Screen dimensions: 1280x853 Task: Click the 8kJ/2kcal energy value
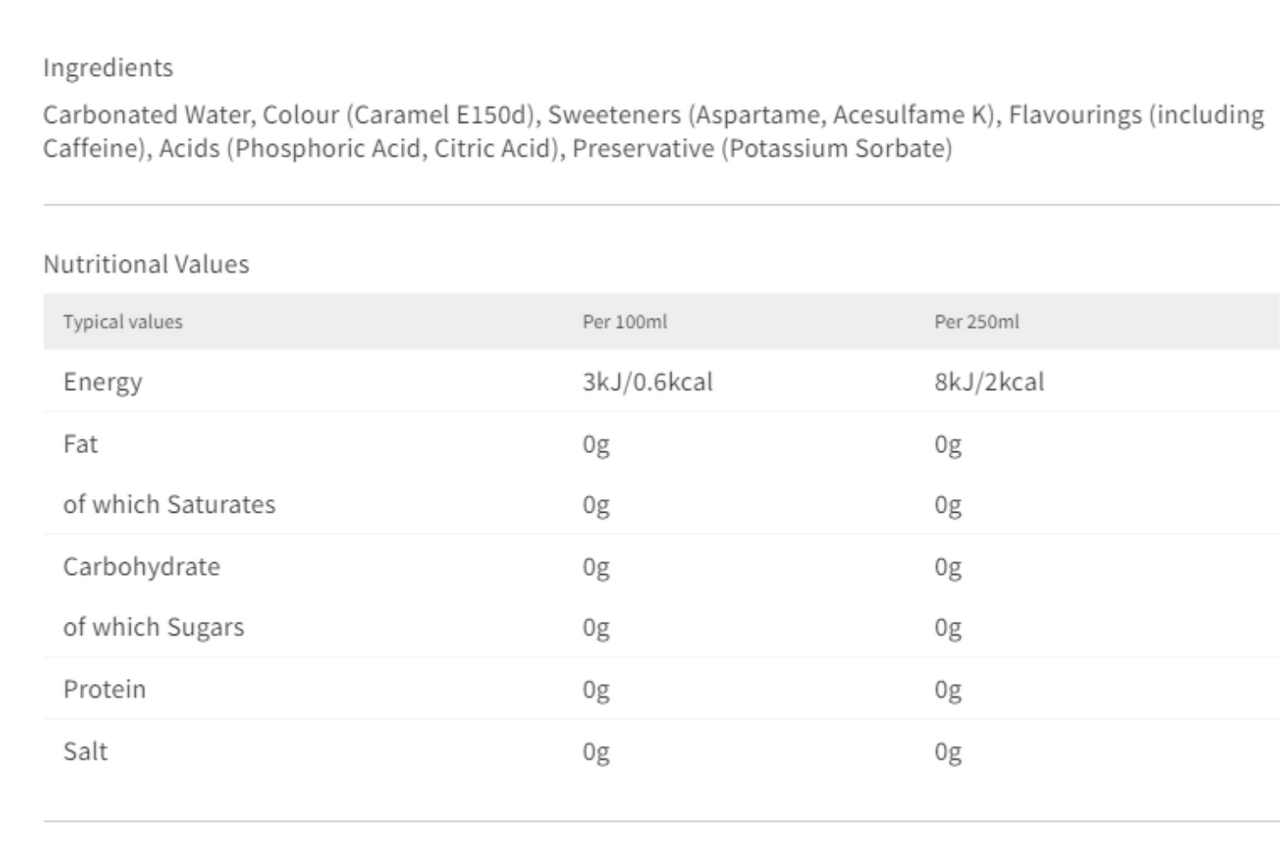click(989, 382)
